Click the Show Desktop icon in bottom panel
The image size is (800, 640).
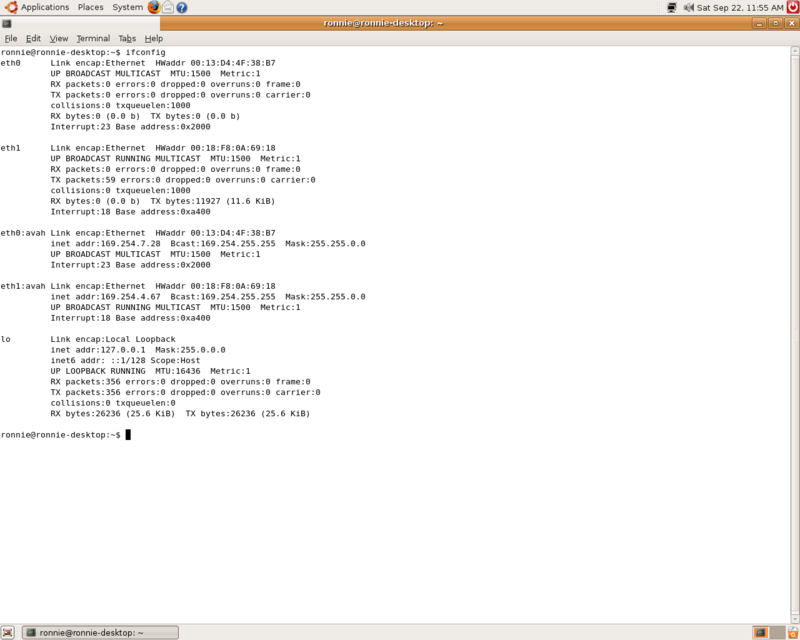coord(9,632)
